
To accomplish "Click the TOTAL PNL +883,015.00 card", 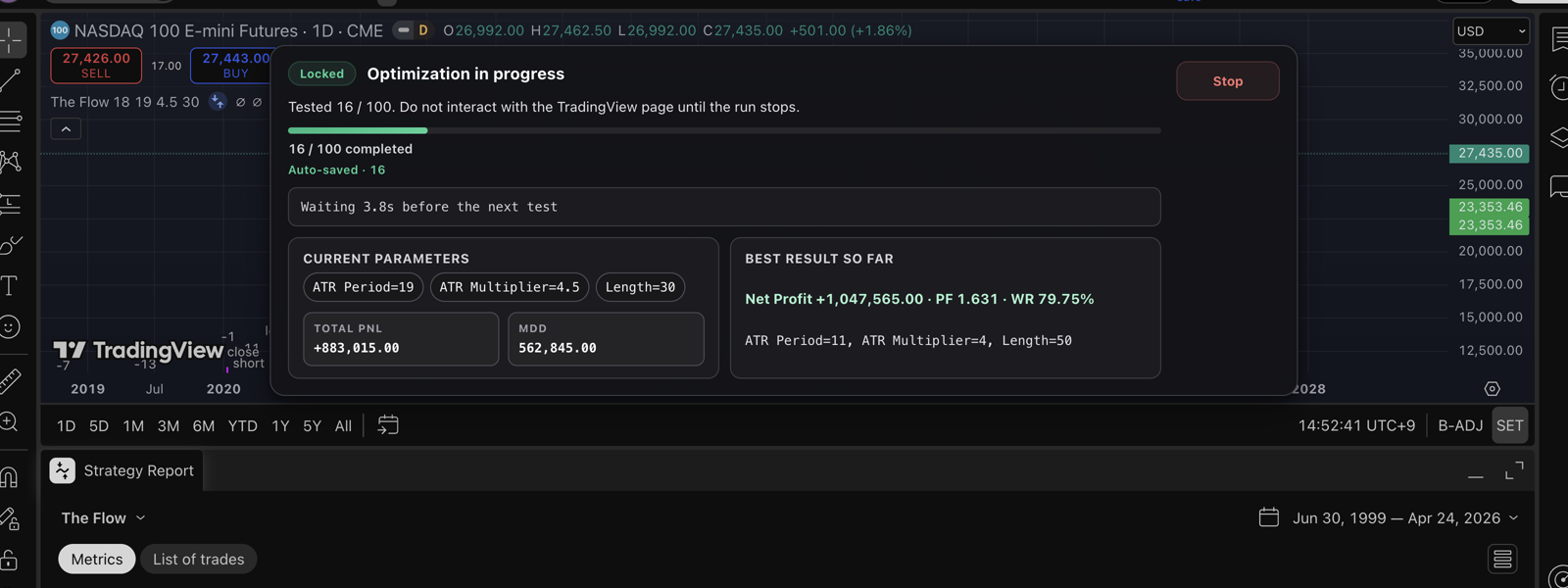I will [401, 339].
